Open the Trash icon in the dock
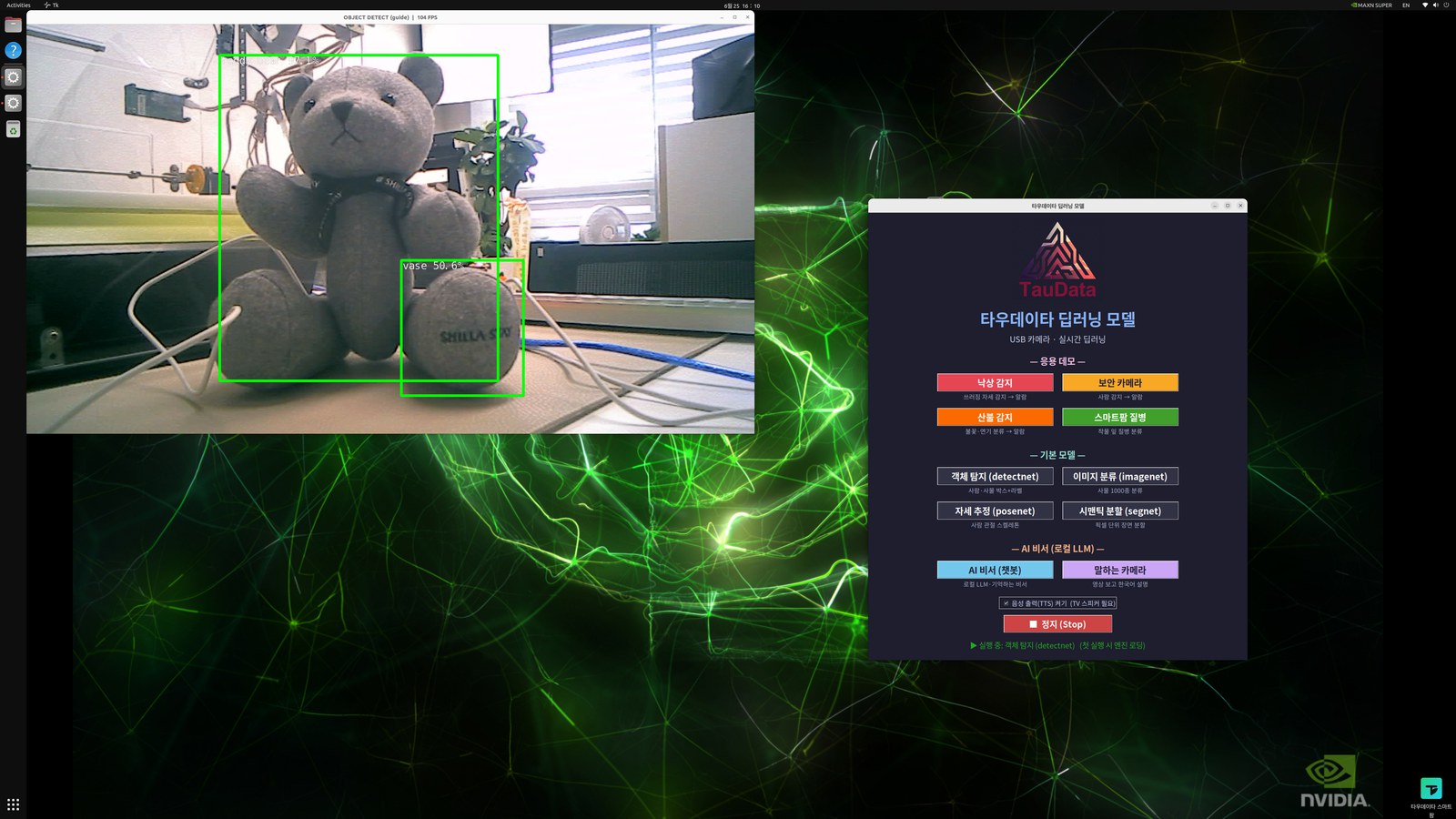The width and height of the screenshot is (1456, 819). coord(13,130)
